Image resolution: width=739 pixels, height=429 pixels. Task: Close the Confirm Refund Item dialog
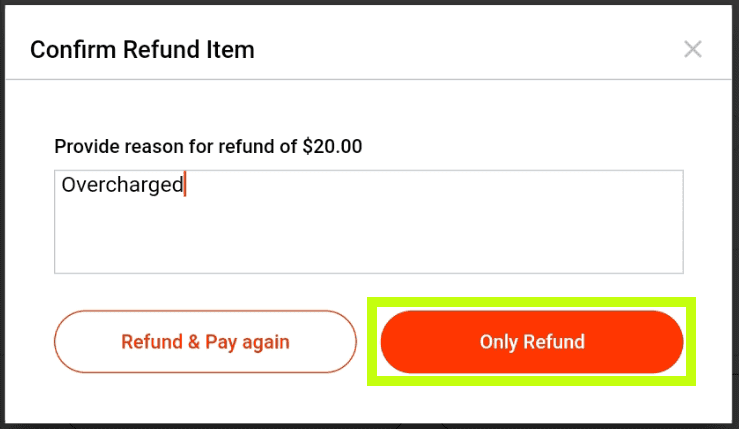click(x=692, y=49)
